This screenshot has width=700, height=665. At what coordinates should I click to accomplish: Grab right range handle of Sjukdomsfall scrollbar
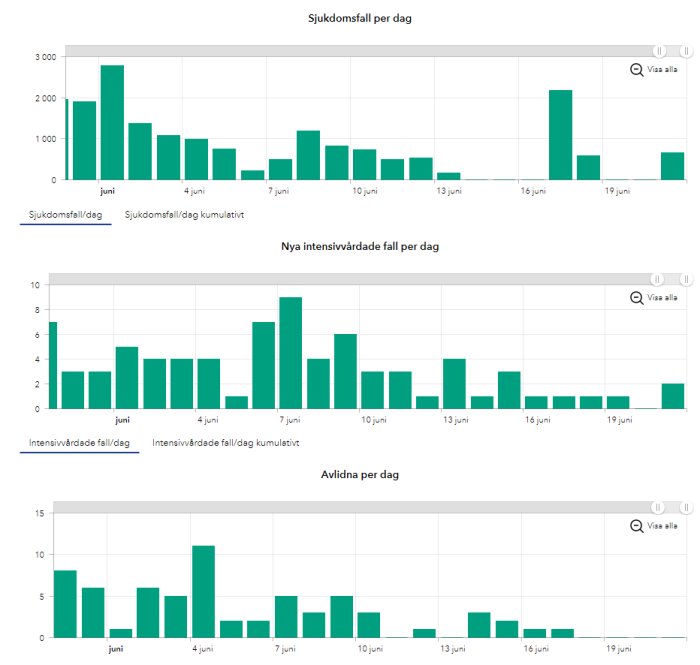(x=687, y=51)
